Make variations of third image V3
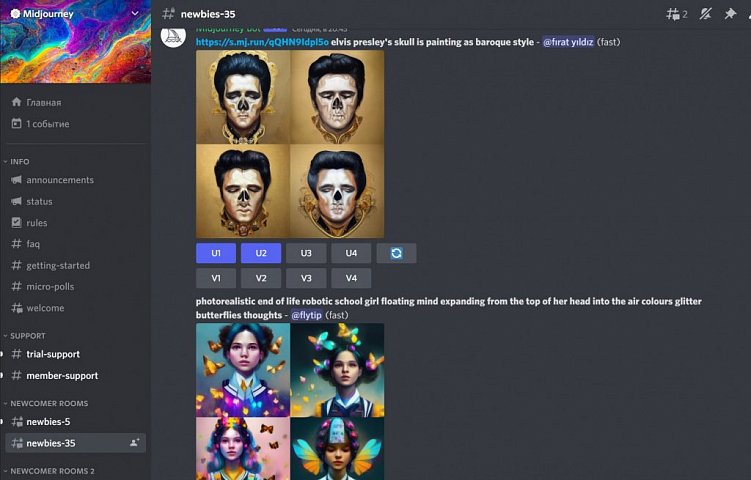Image resolution: width=751 pixels, height=480 pixels. tap(306, 278)
